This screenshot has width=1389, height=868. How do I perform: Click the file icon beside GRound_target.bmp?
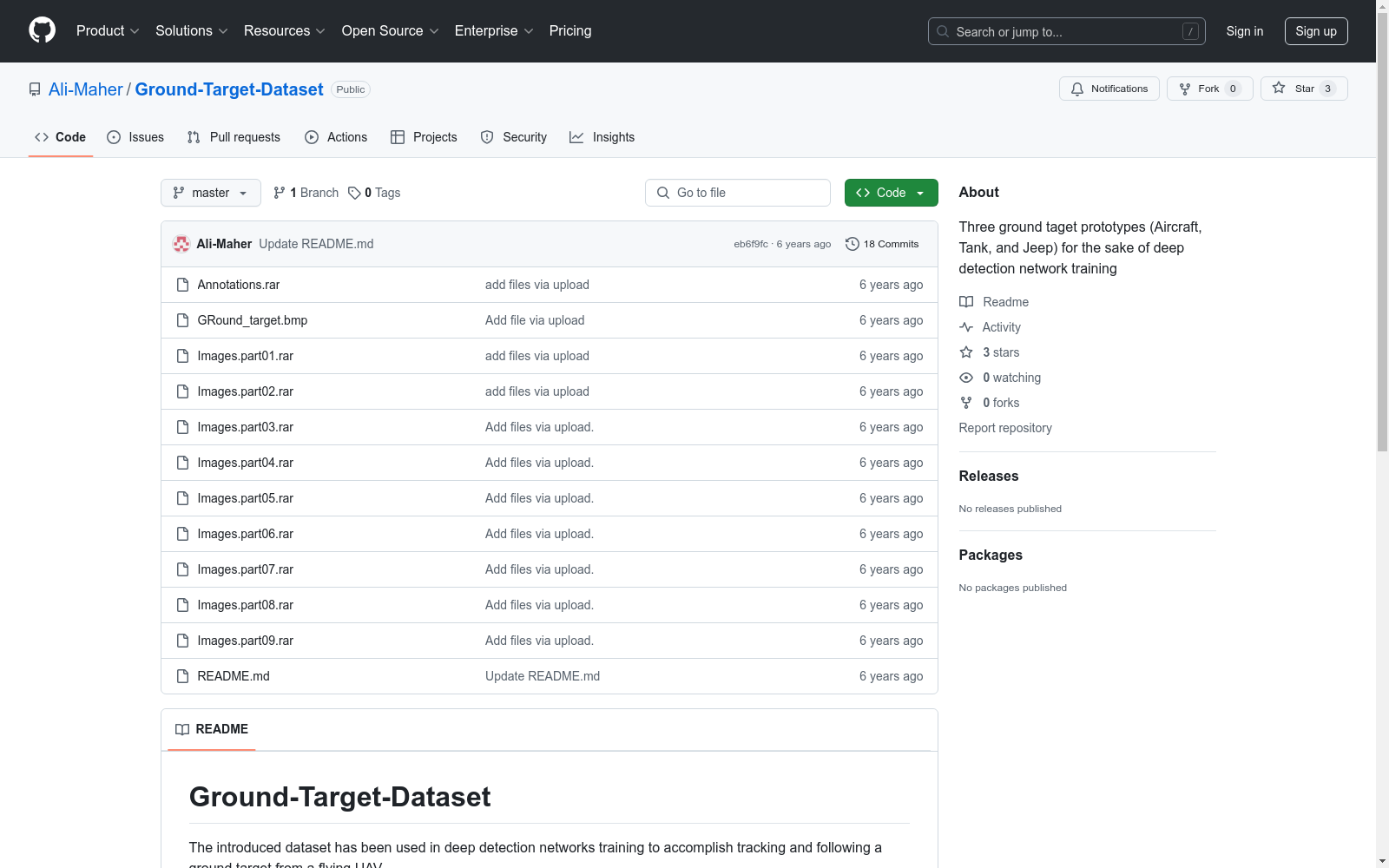click(x=182, y=320)
